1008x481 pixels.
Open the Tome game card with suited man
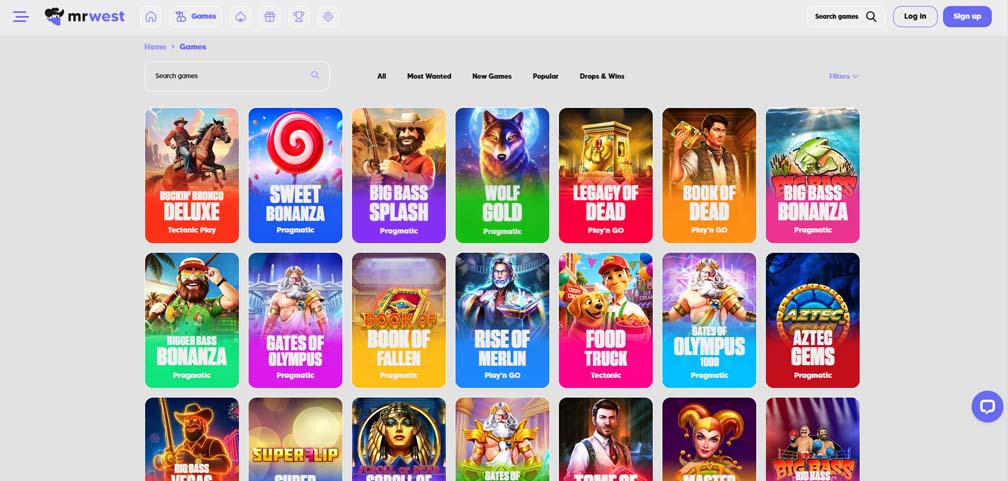[x=606, y=439]
